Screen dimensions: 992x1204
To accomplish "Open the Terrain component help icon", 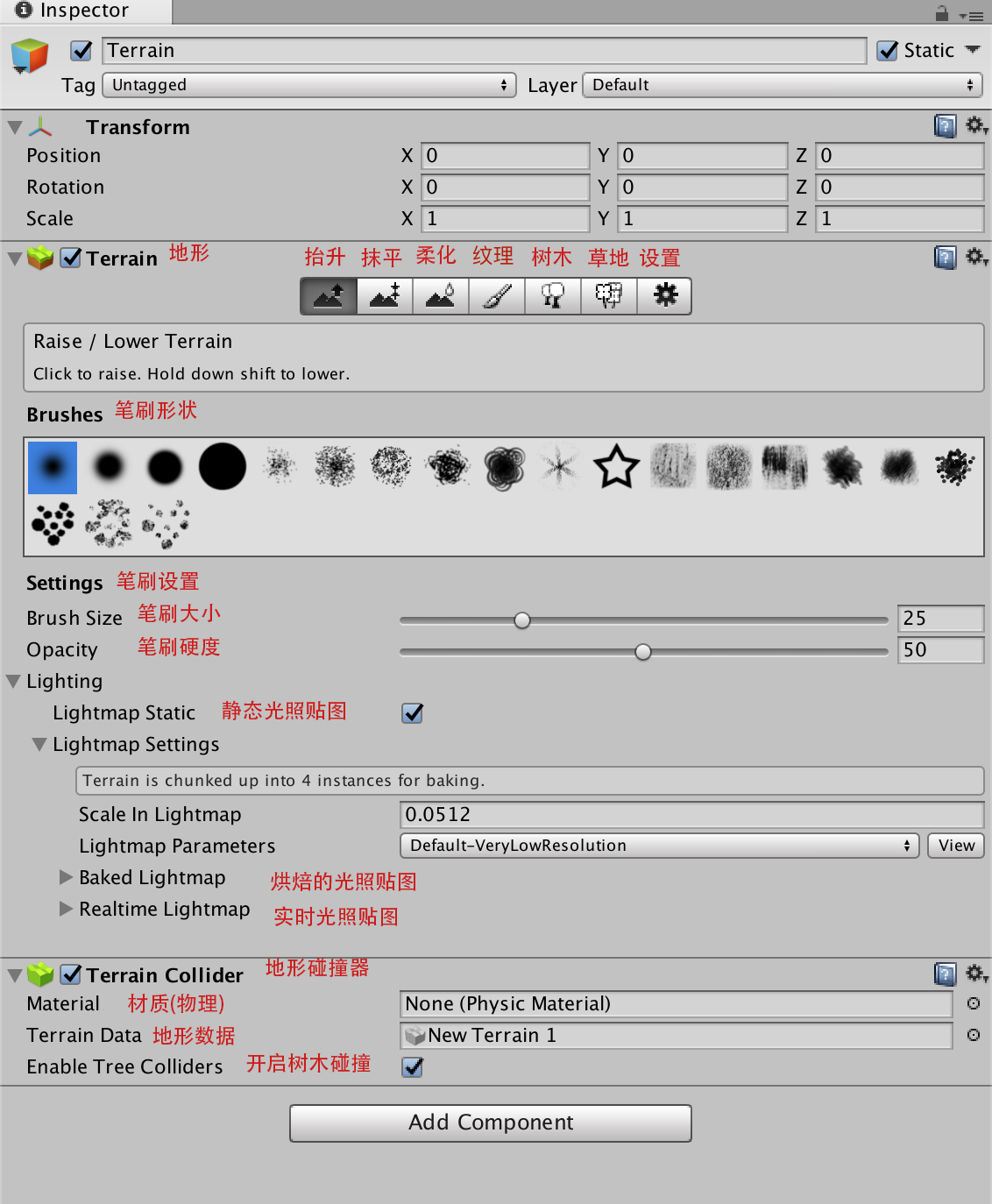I will tap(945, 258).
